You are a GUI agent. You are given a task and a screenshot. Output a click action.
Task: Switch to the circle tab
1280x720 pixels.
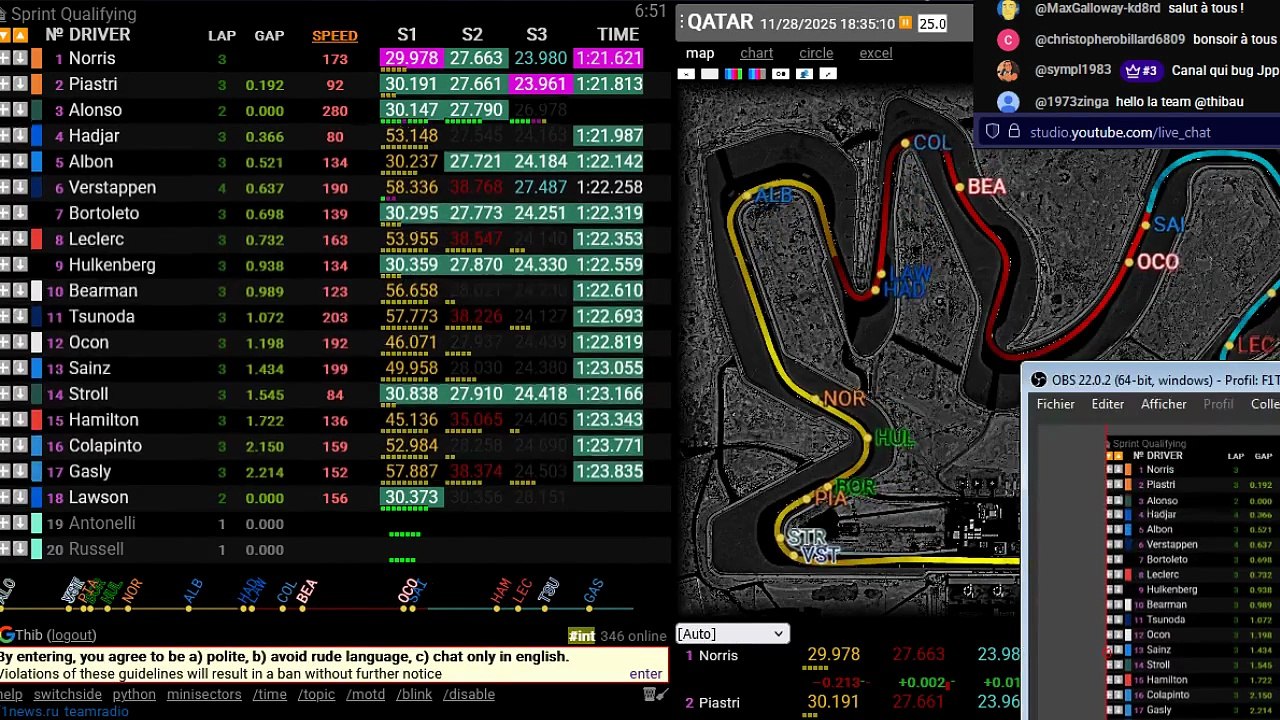pyautogui.click(x=816, y=53)
